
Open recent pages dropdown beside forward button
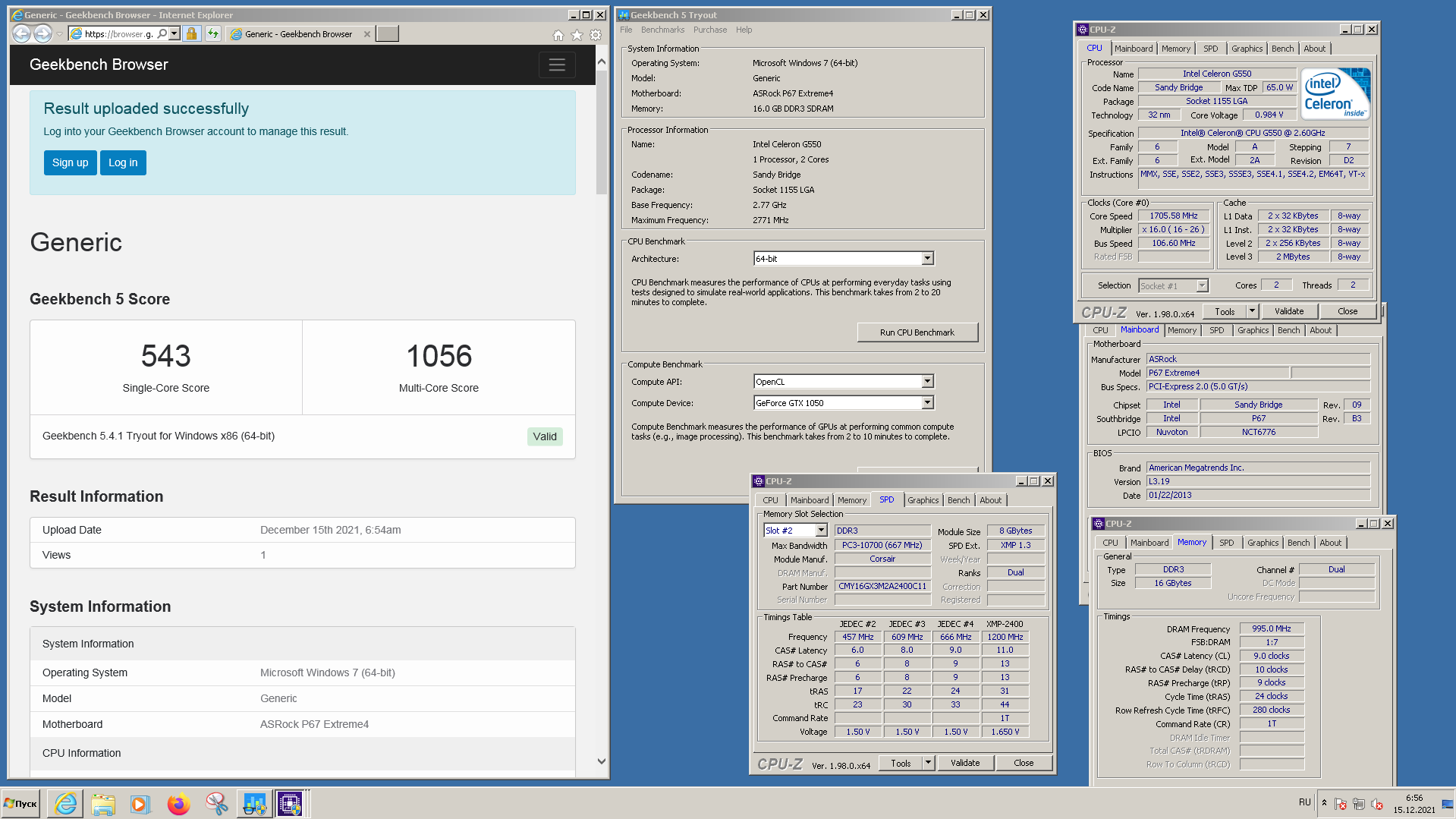tap(59, 33)
